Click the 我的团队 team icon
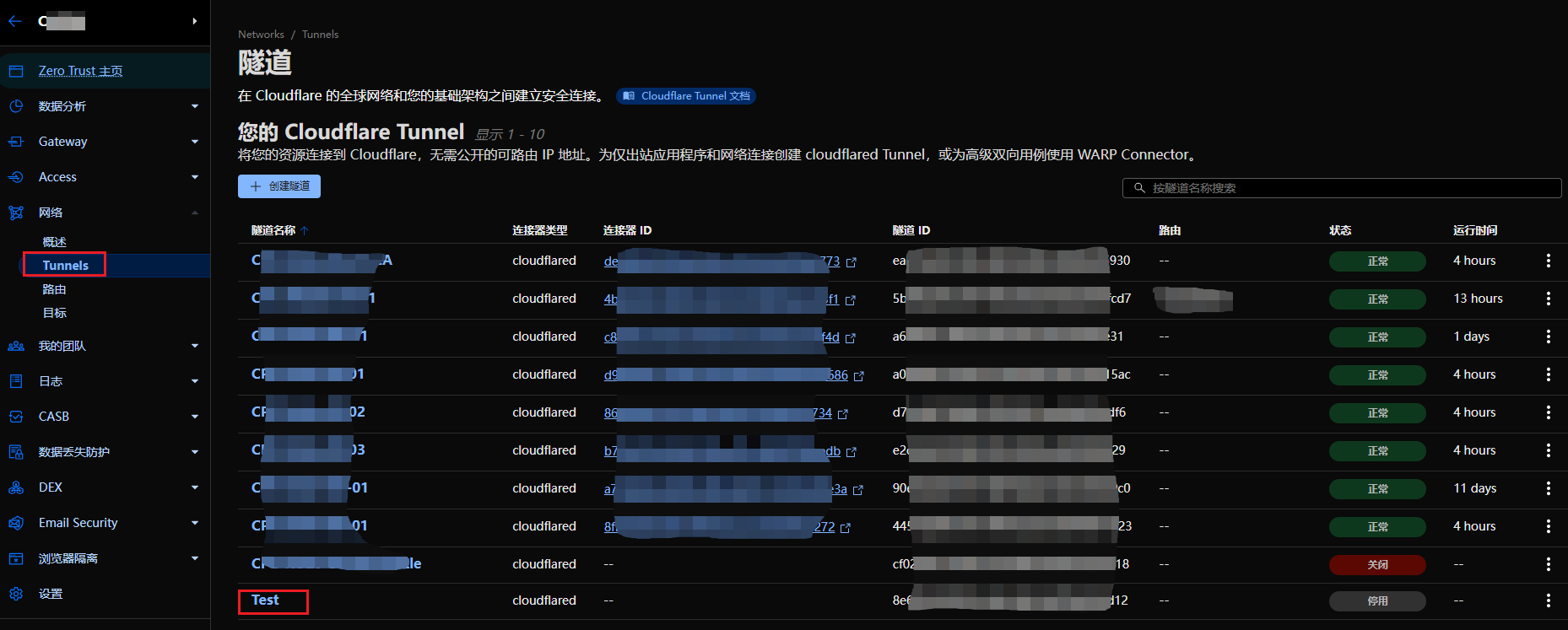The image size is (1568, 630). click(x=16, y=346)
